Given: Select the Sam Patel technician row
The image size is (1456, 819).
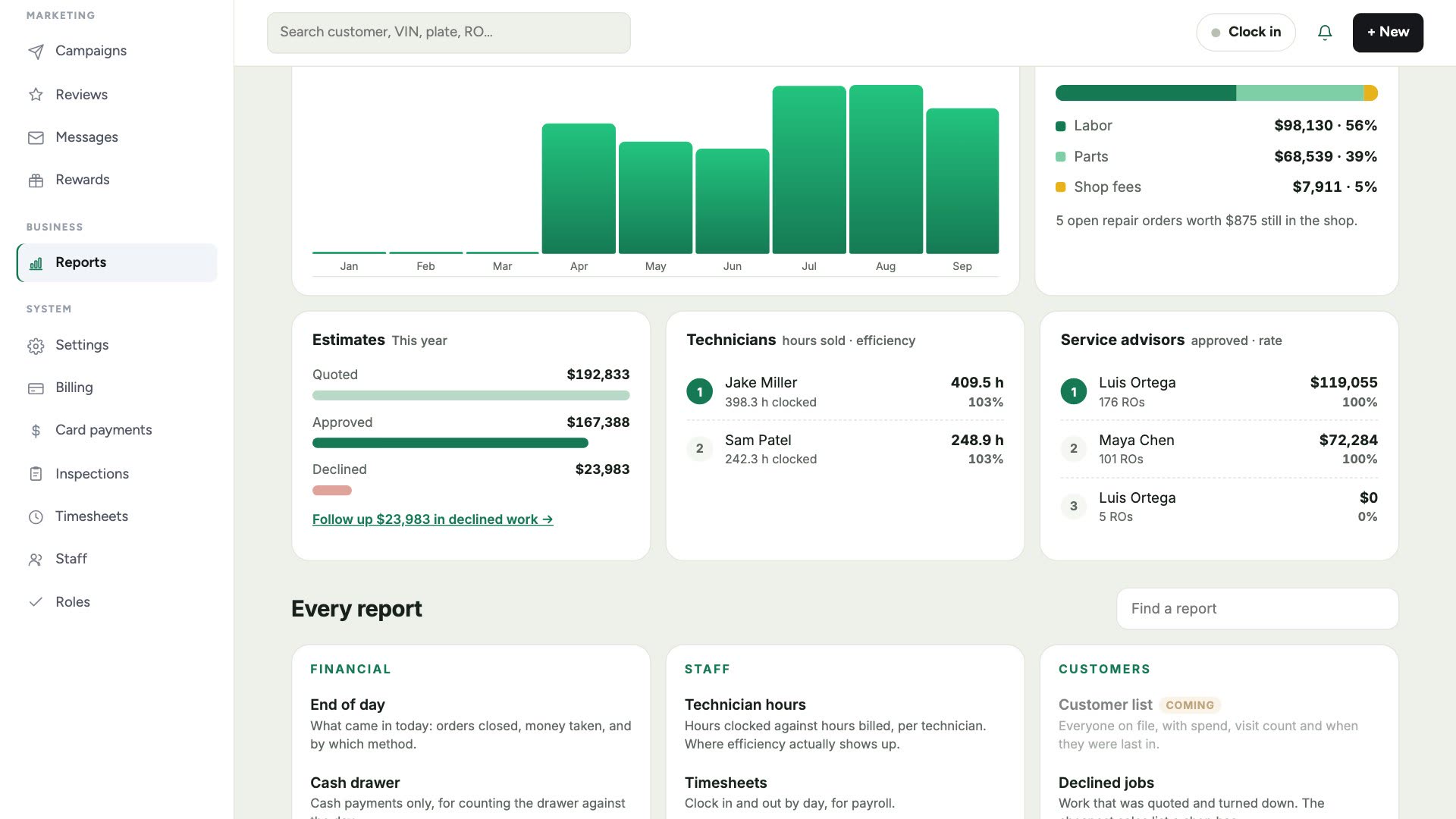Looking at the screenshot, I should 845,449.
